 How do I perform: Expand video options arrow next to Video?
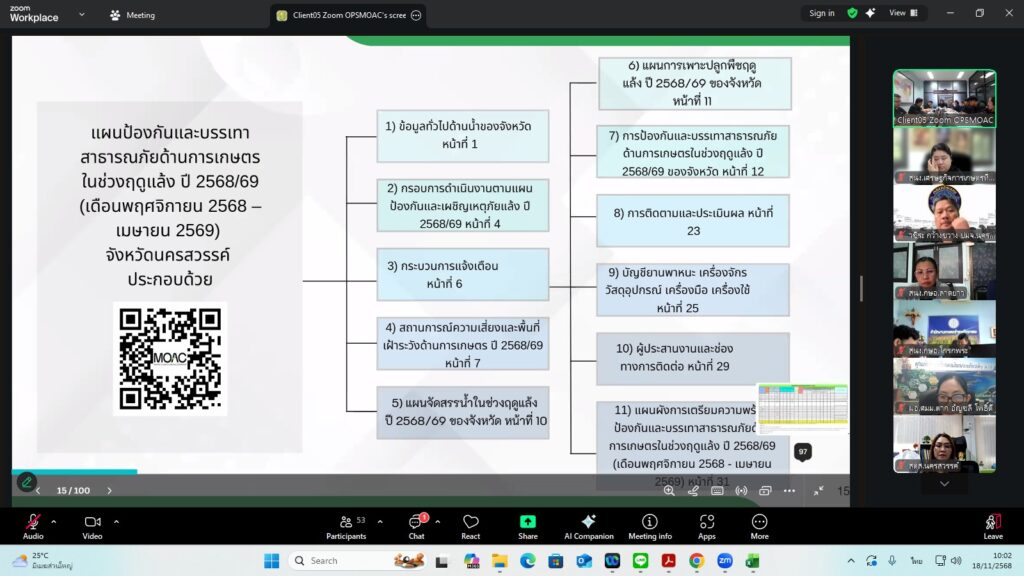[116, 521]
